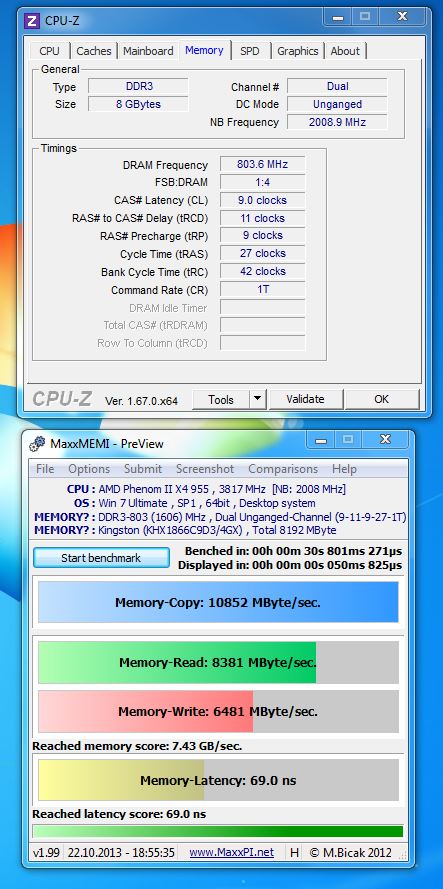The height and width of the screenshot is (889, 443).
Task: Open the Comparisons menu
Action: click(283, 469)
